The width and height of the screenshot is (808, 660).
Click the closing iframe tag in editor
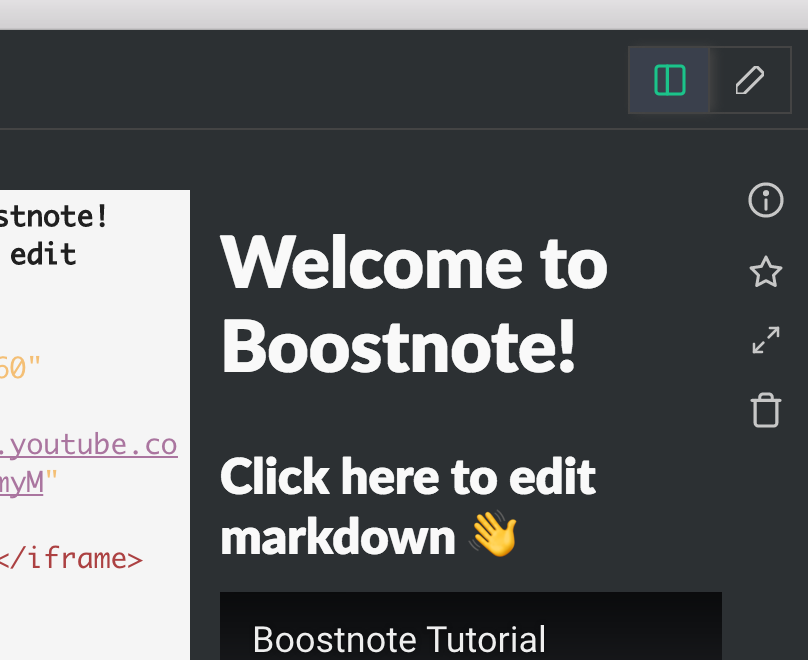point(71,559)
